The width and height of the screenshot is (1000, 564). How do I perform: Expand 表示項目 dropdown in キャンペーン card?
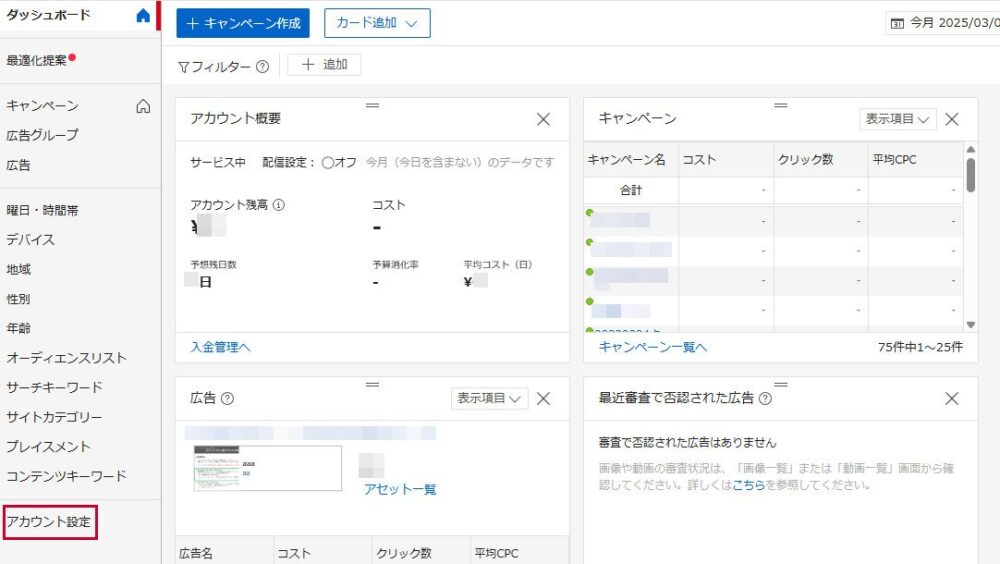click(897, 119)
